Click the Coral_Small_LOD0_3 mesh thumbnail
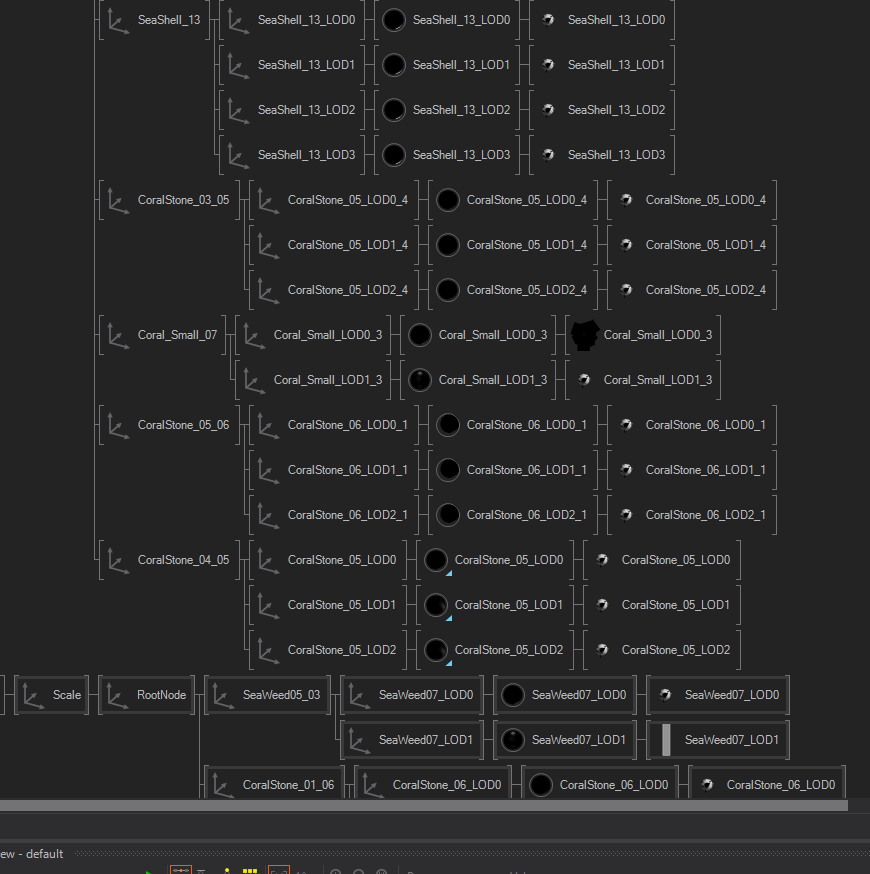The image size is (870, 874). [x=584, y=335]
